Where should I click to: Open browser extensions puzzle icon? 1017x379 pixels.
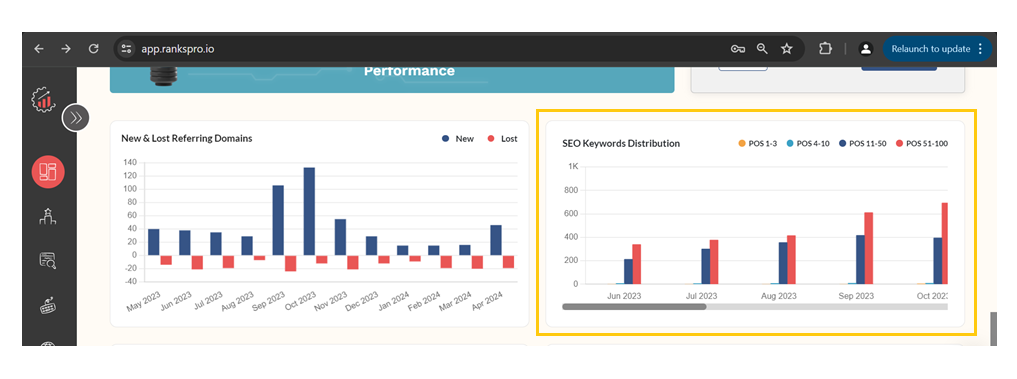[825, 49]
